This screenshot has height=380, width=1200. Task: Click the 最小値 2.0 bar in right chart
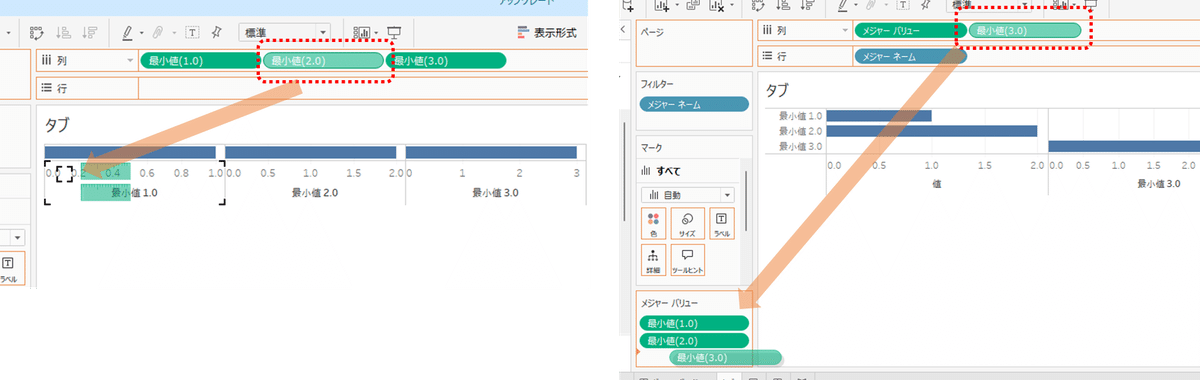tap(932, 131)
